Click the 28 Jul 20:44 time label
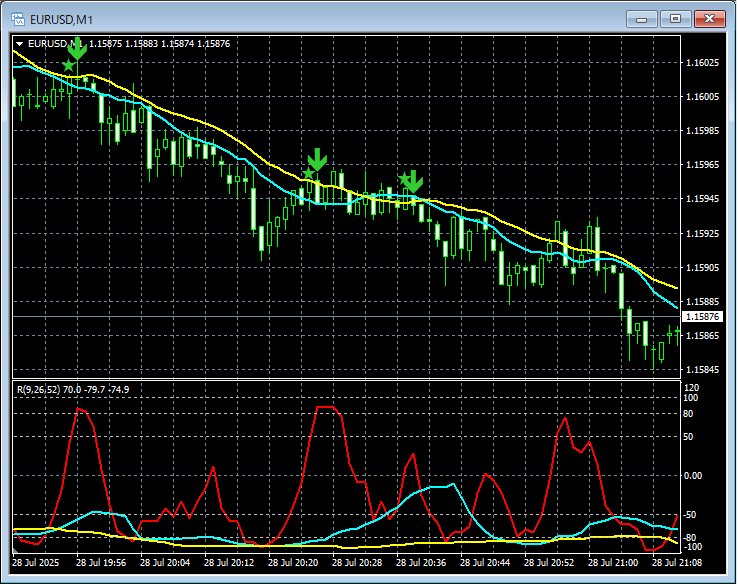Screen dimensions: 738x584 pyautogui.click(x=485, y=563)
